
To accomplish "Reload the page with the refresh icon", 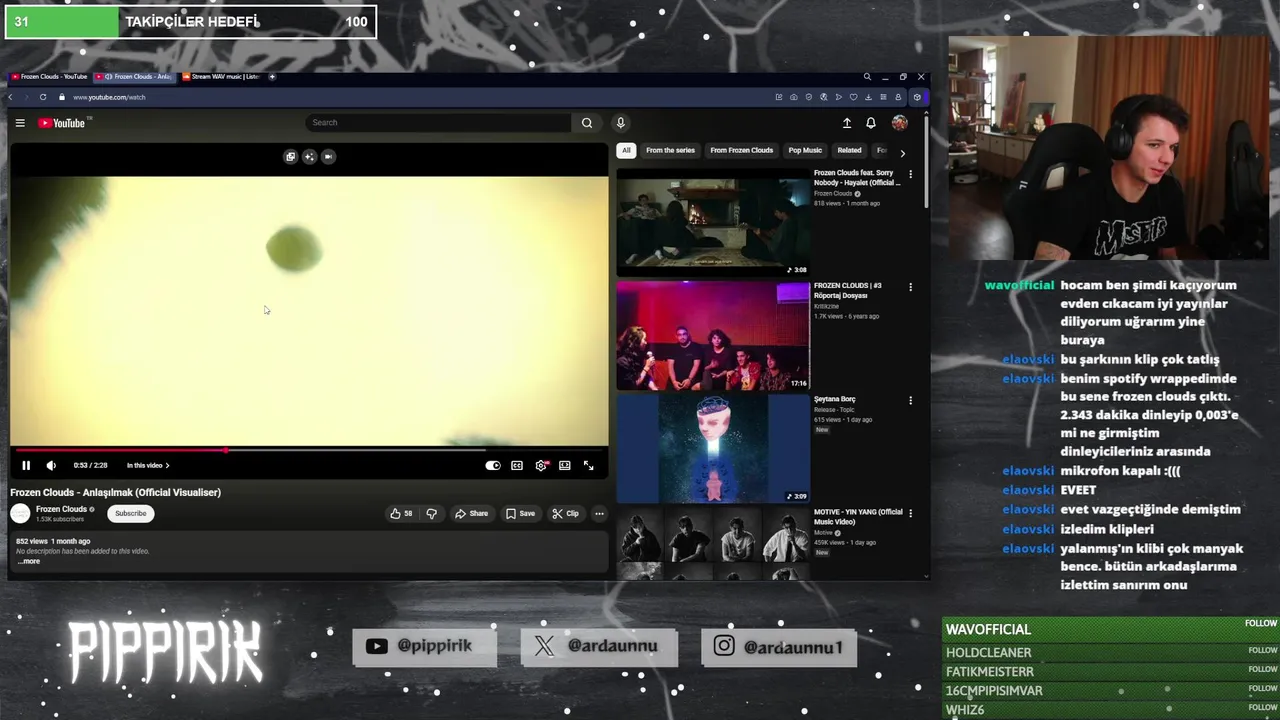I will pyautogui.click(x=43, y=97).
